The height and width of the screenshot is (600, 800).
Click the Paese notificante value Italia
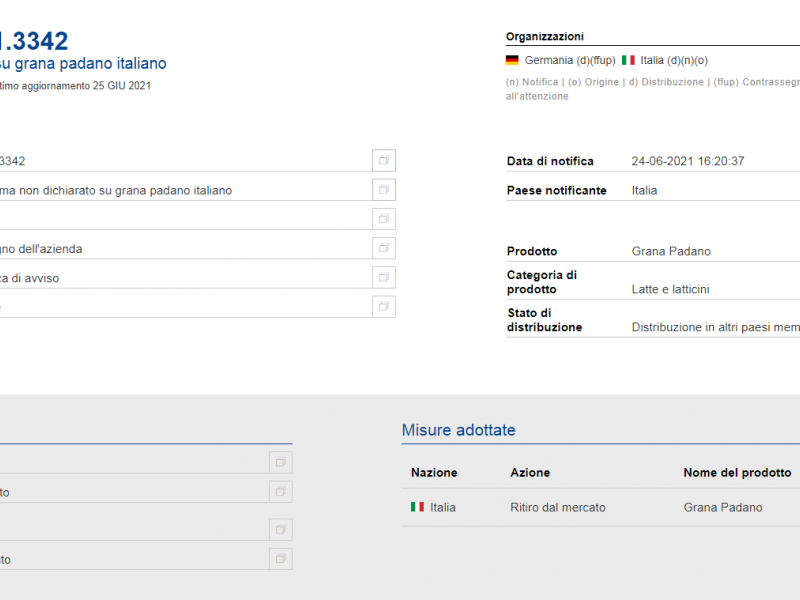click(x=644, y=190)
